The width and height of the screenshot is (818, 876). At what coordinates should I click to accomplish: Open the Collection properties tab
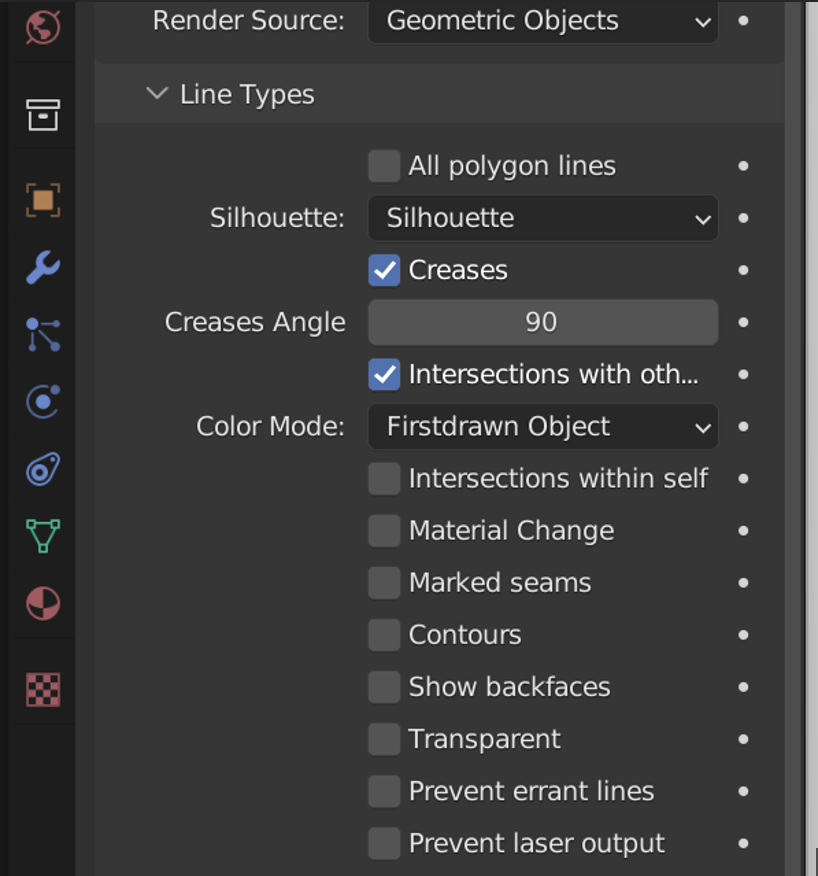coord(42,115)
